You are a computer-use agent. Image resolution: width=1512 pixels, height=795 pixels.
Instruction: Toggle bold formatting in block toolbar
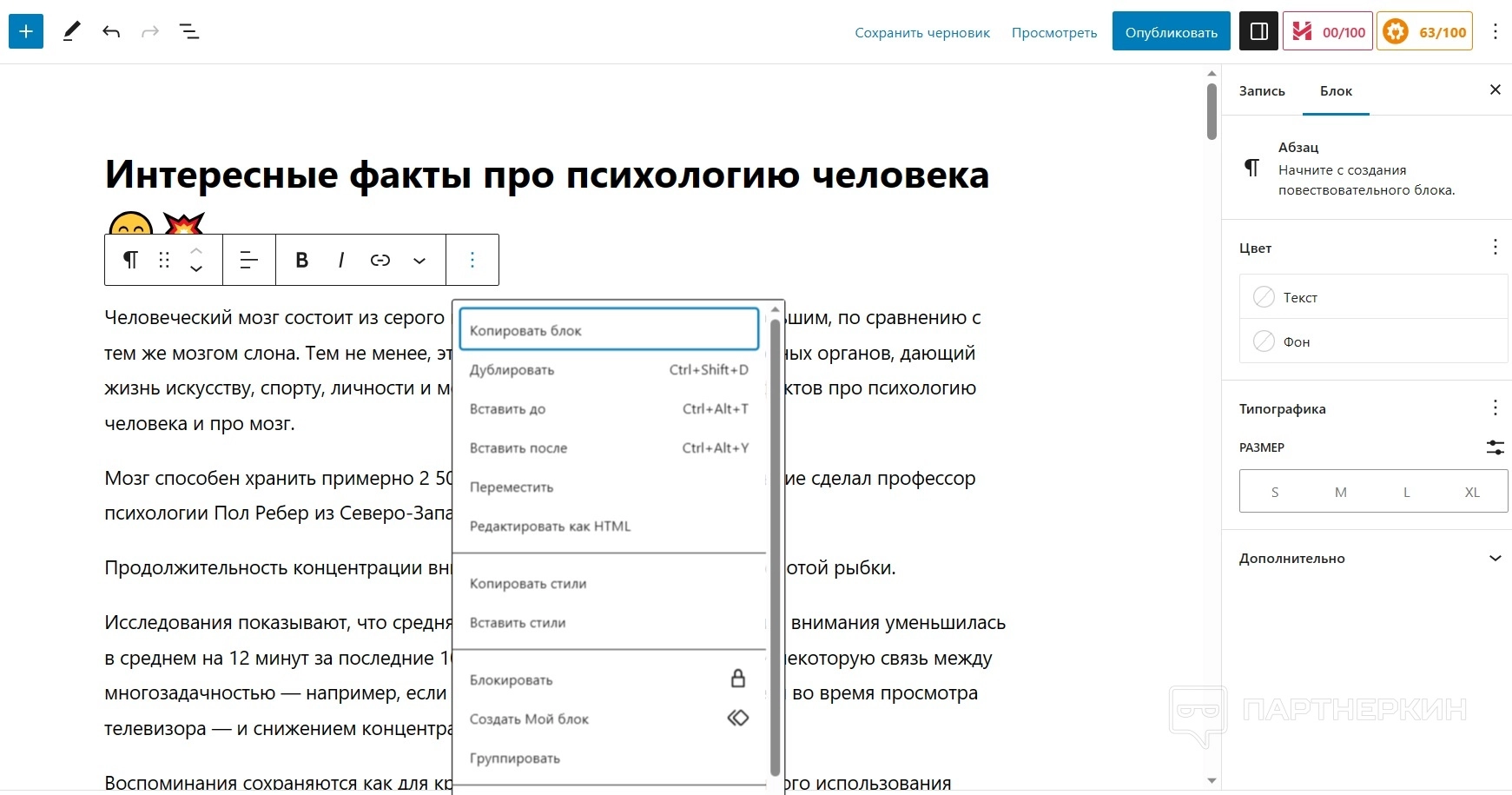click(302, 260)
